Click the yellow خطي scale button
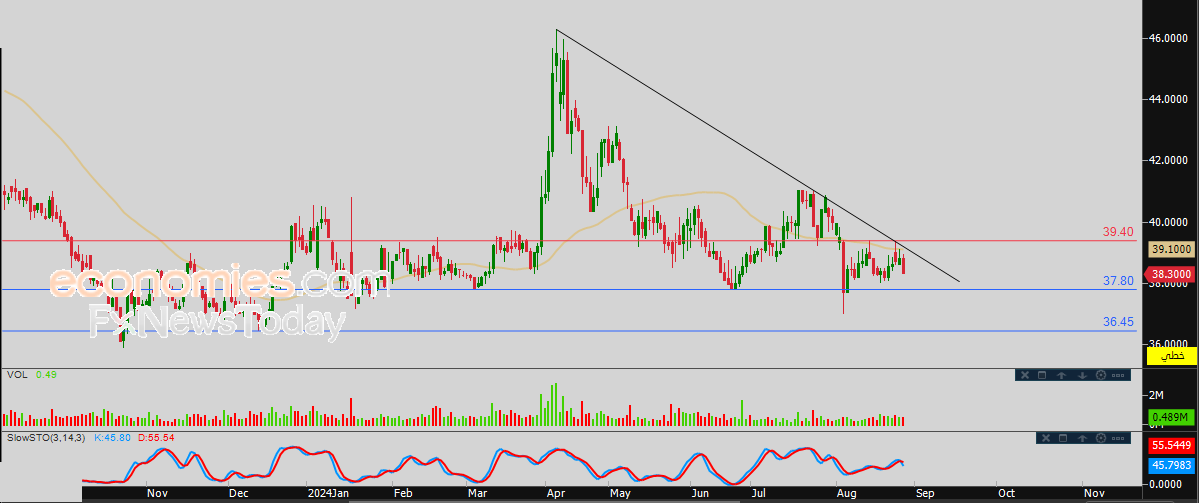1199x503 pixels. pyautogui.click(x=1171, y=356)
